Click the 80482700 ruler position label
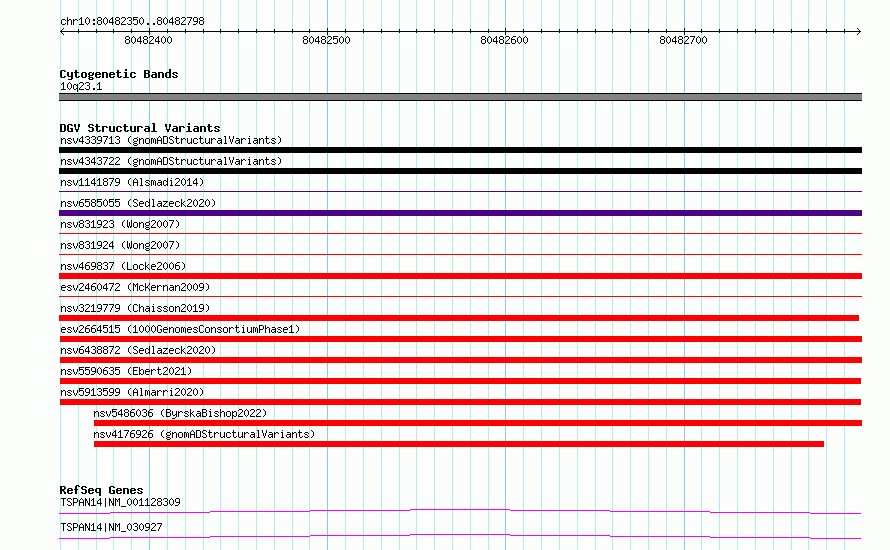Image resolution: width=890 pixels, height=550 pixels. click(x=683, y=40)
